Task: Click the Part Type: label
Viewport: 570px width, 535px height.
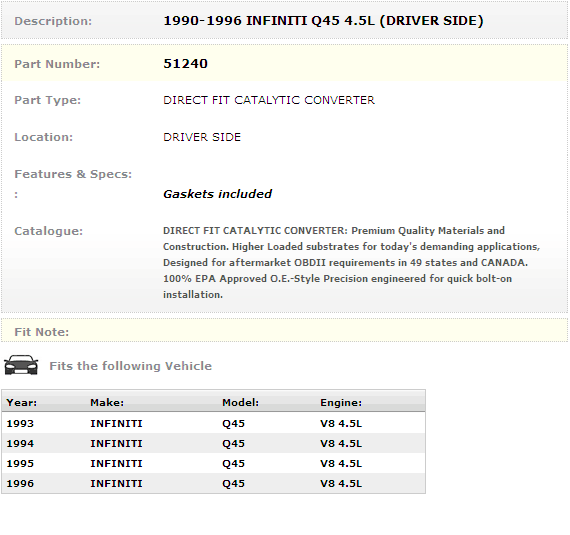Action: coord(48,100)
